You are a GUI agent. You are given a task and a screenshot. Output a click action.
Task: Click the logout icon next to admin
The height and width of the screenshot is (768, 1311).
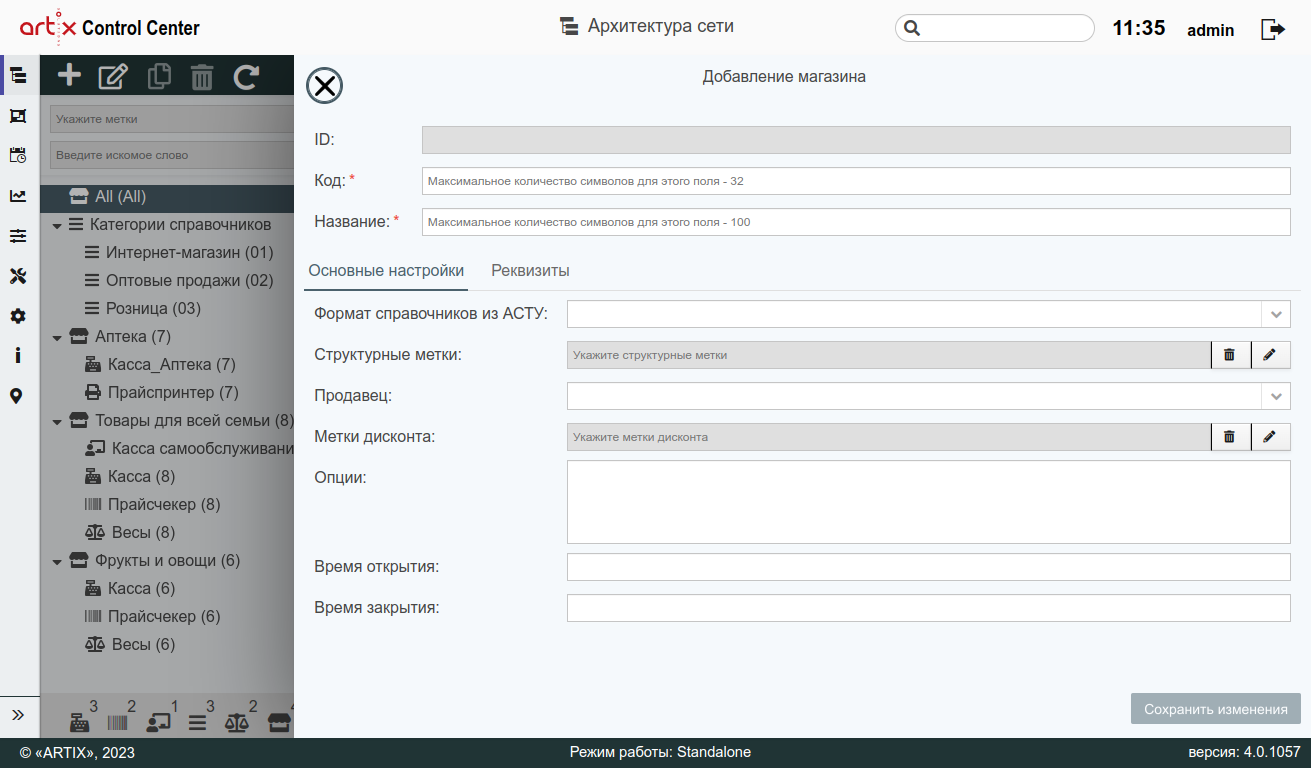pos(1273,29)
